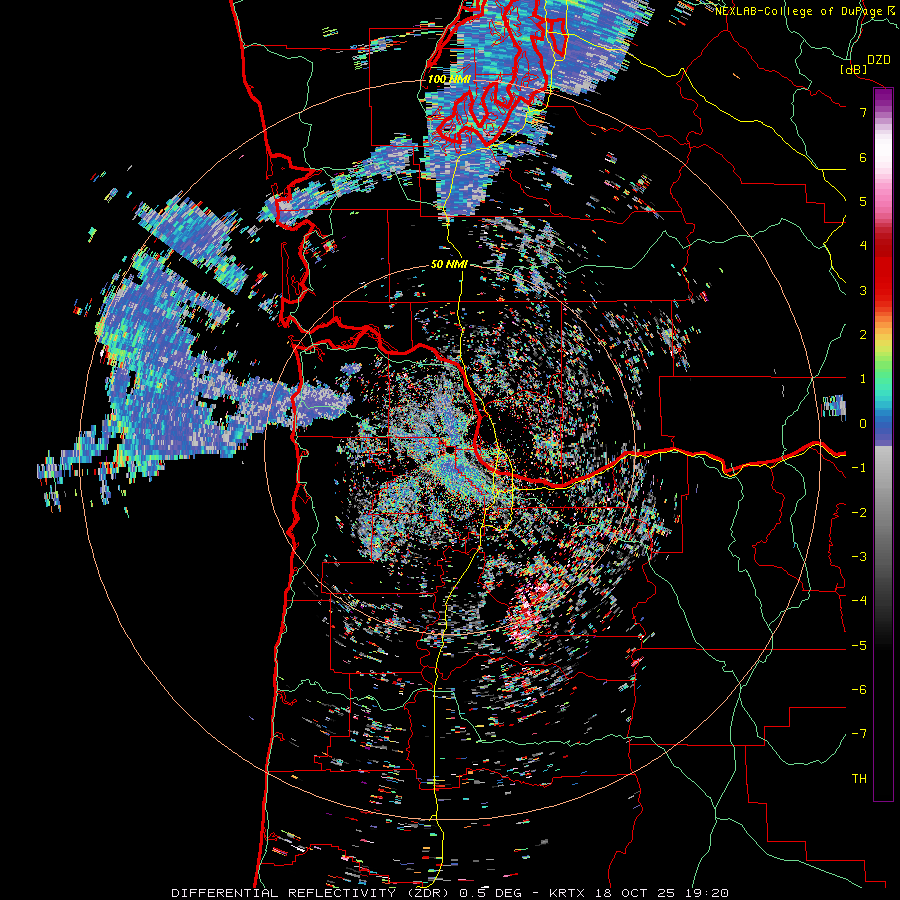Screen dimensions: 900x900
Task: Click the TH threshold label on scale
Action: tap(859, 779)
